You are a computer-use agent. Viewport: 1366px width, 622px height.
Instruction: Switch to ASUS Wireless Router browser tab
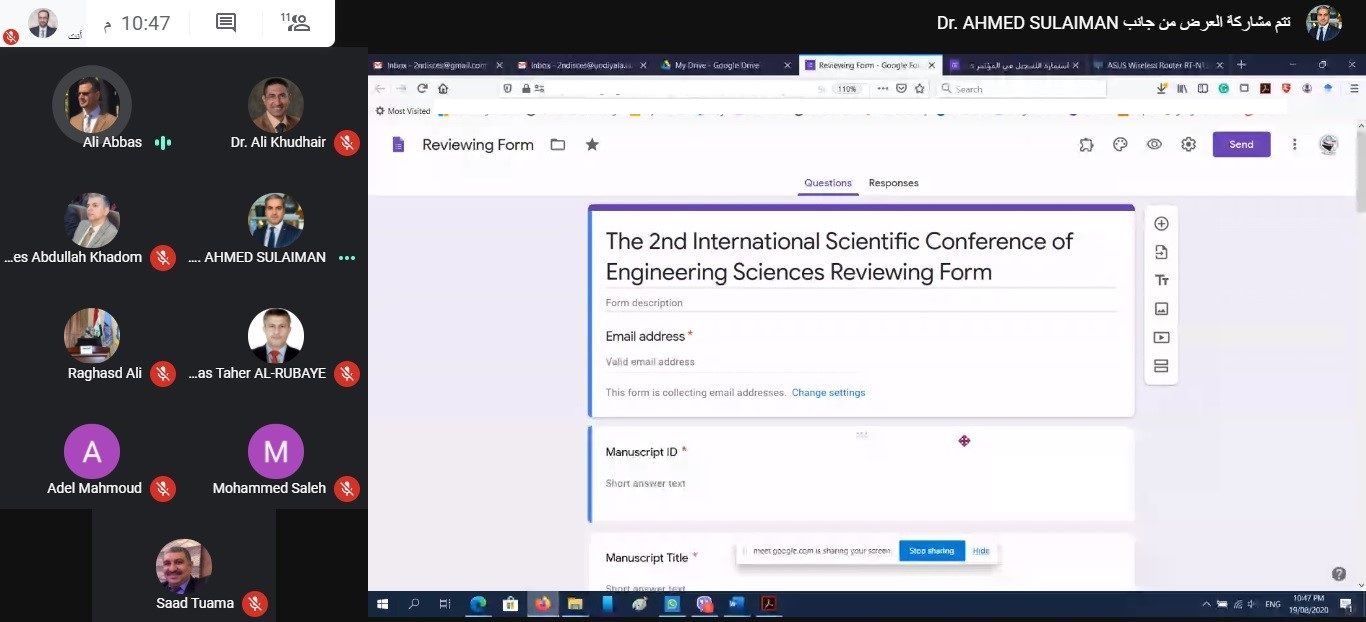1157,65
